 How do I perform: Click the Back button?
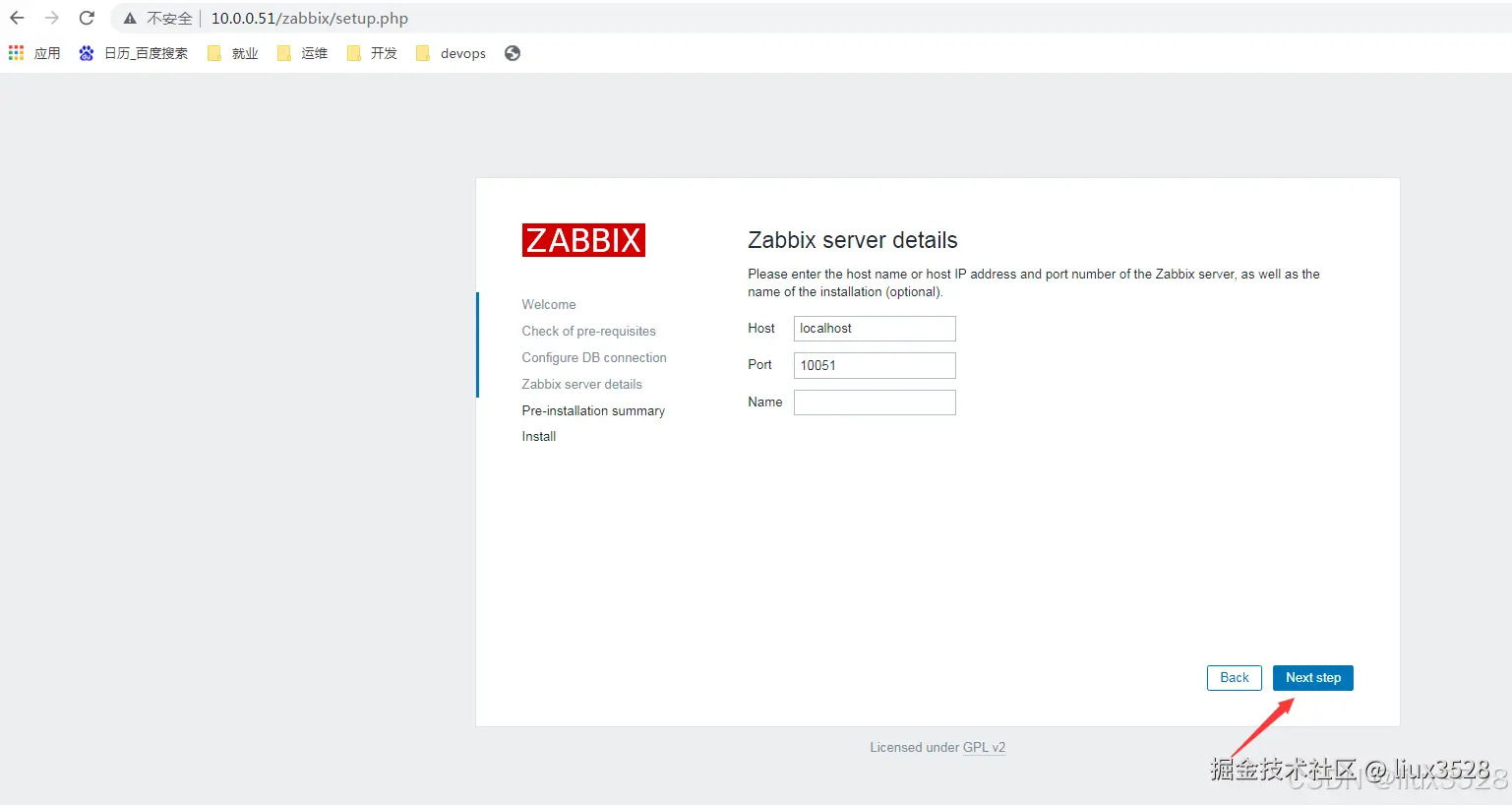[x=1234, y=678]
